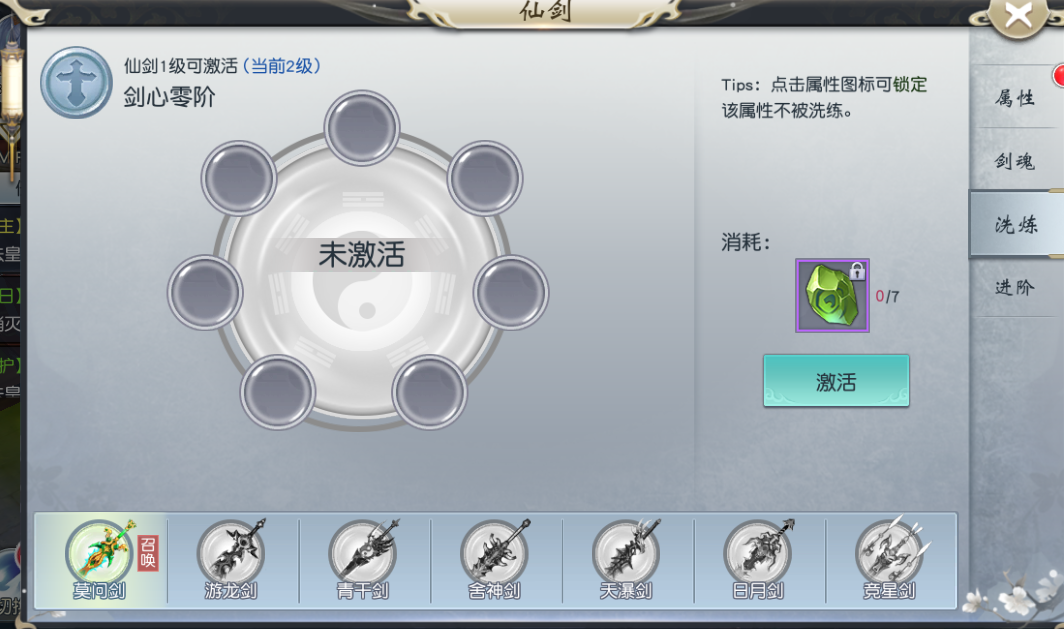Lock the rightmost attribute orb
This screenshot has height=629, width=1064.
point(510,292)
